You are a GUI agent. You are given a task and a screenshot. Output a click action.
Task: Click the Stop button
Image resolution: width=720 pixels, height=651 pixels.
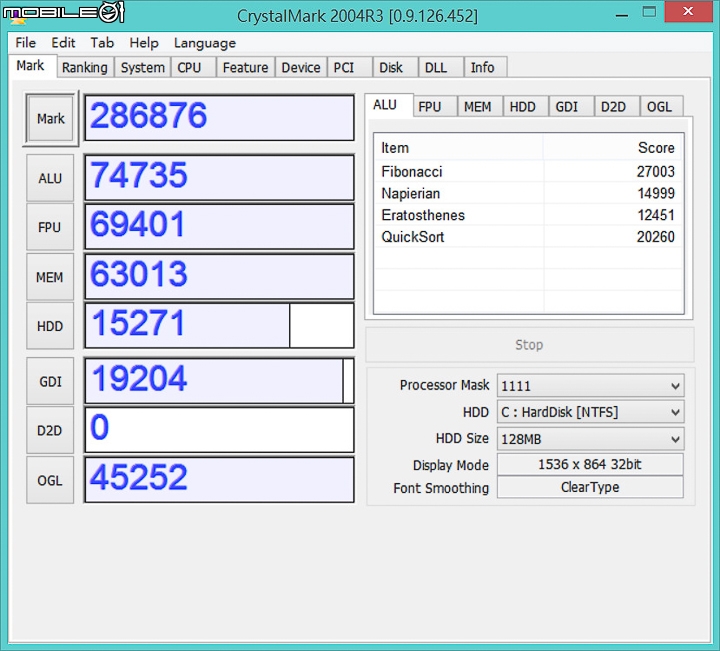[529, 345]
